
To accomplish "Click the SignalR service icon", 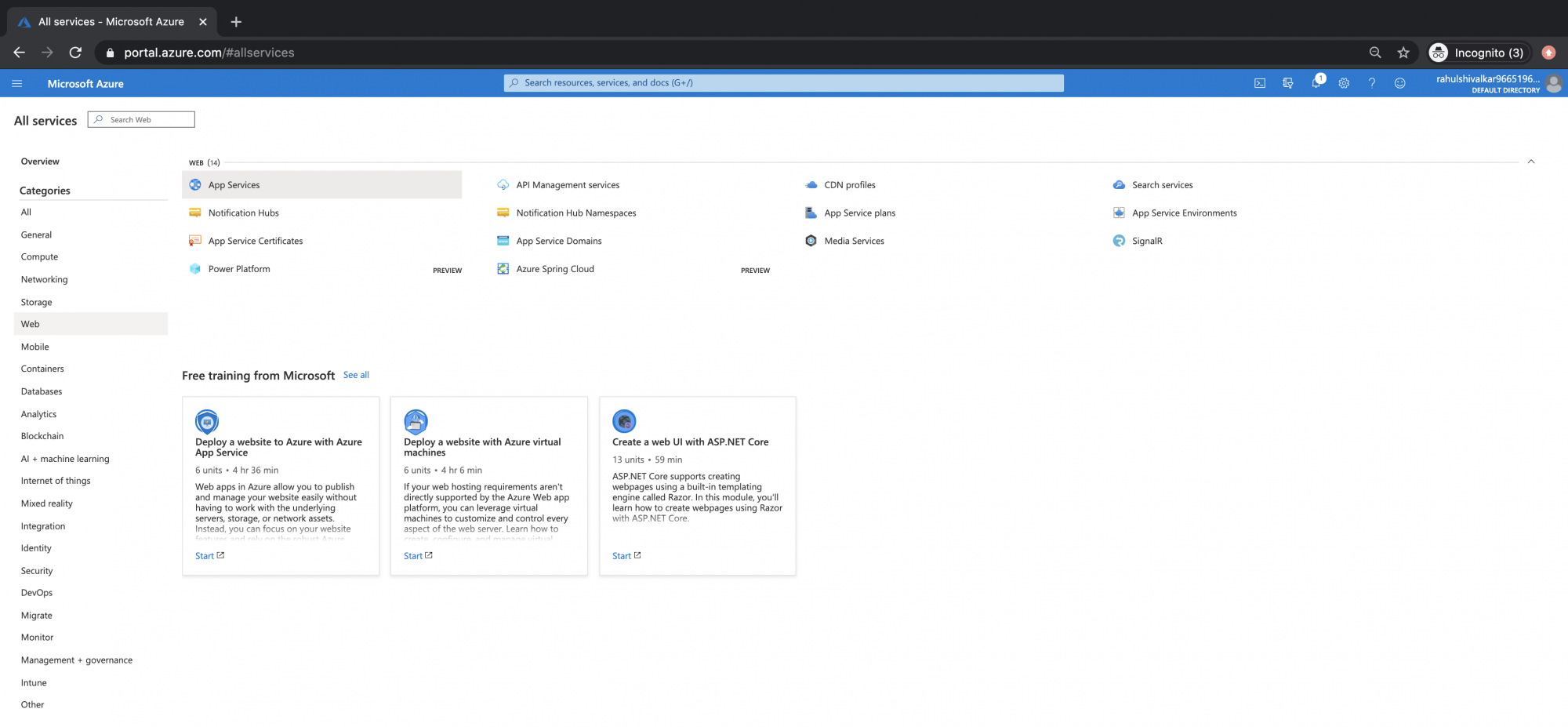I will pos(1119,241).
